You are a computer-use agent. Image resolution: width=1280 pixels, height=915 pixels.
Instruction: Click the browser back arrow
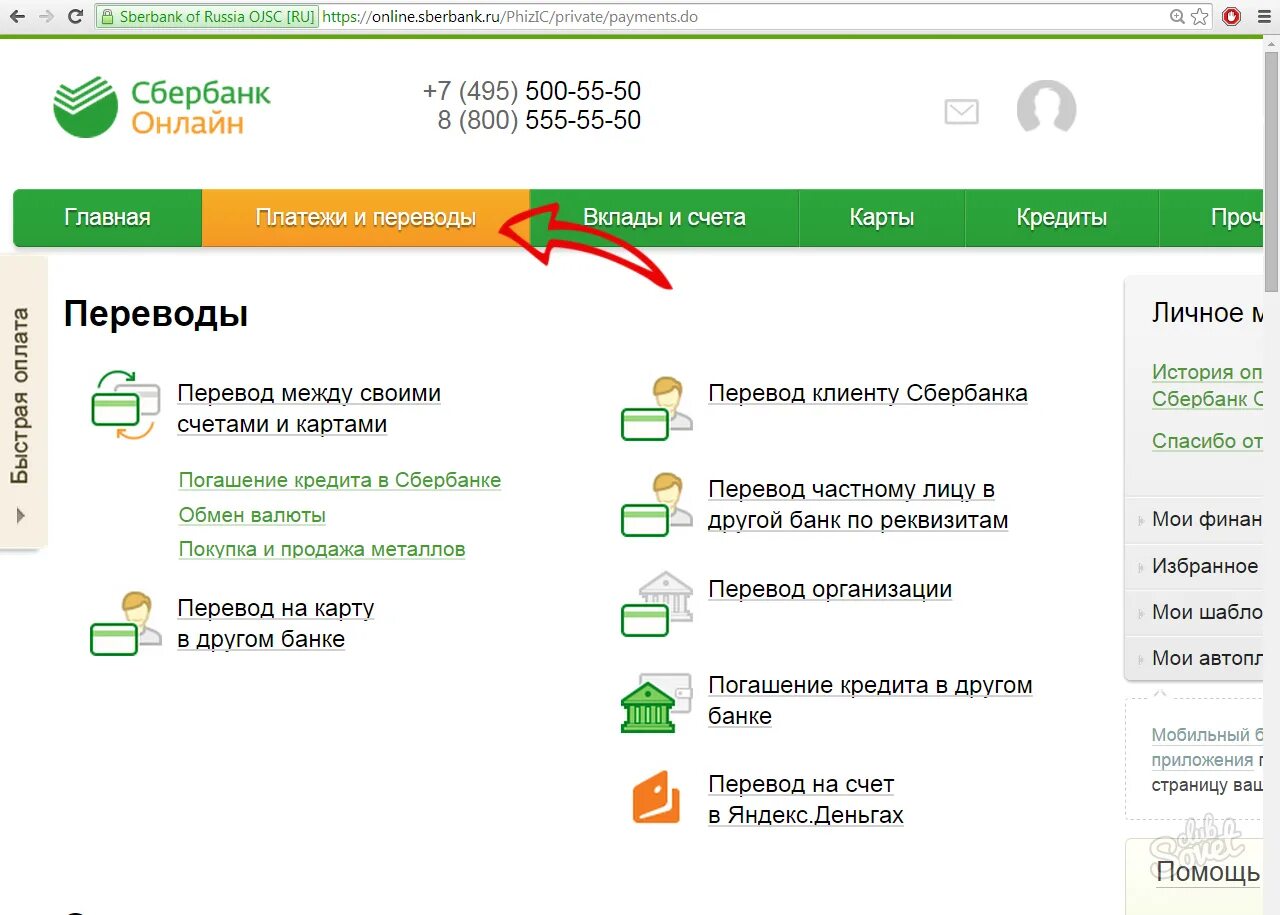click(x=17, y=17)
